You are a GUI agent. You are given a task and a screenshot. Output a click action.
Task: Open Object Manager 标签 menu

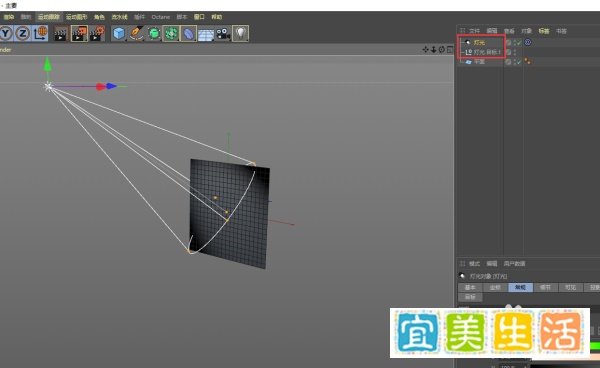pos(544,31)
